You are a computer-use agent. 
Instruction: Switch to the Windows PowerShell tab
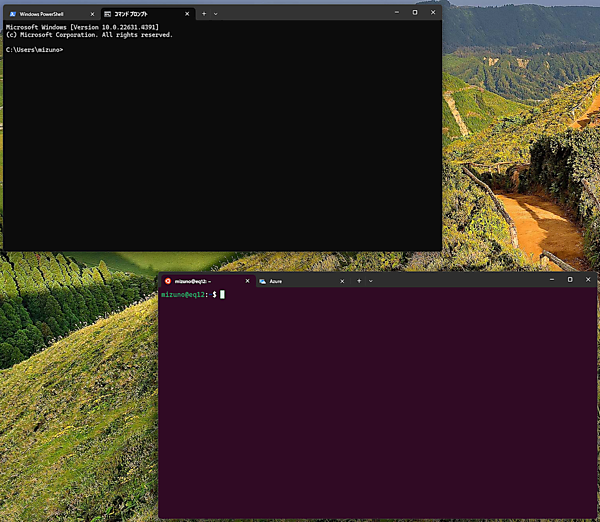(x=42, y=14)
